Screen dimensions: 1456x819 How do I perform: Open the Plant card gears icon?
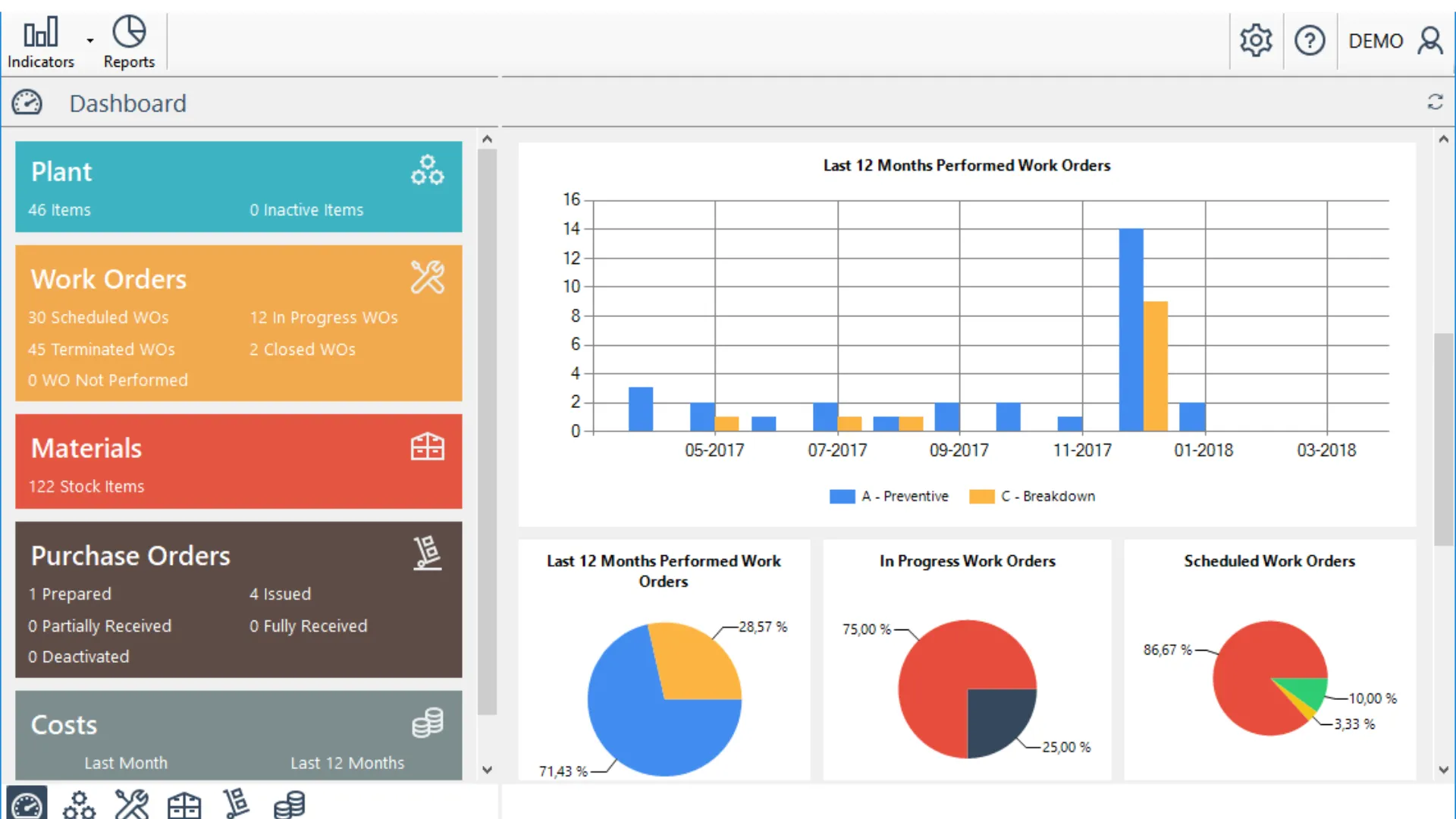(428, 171)
